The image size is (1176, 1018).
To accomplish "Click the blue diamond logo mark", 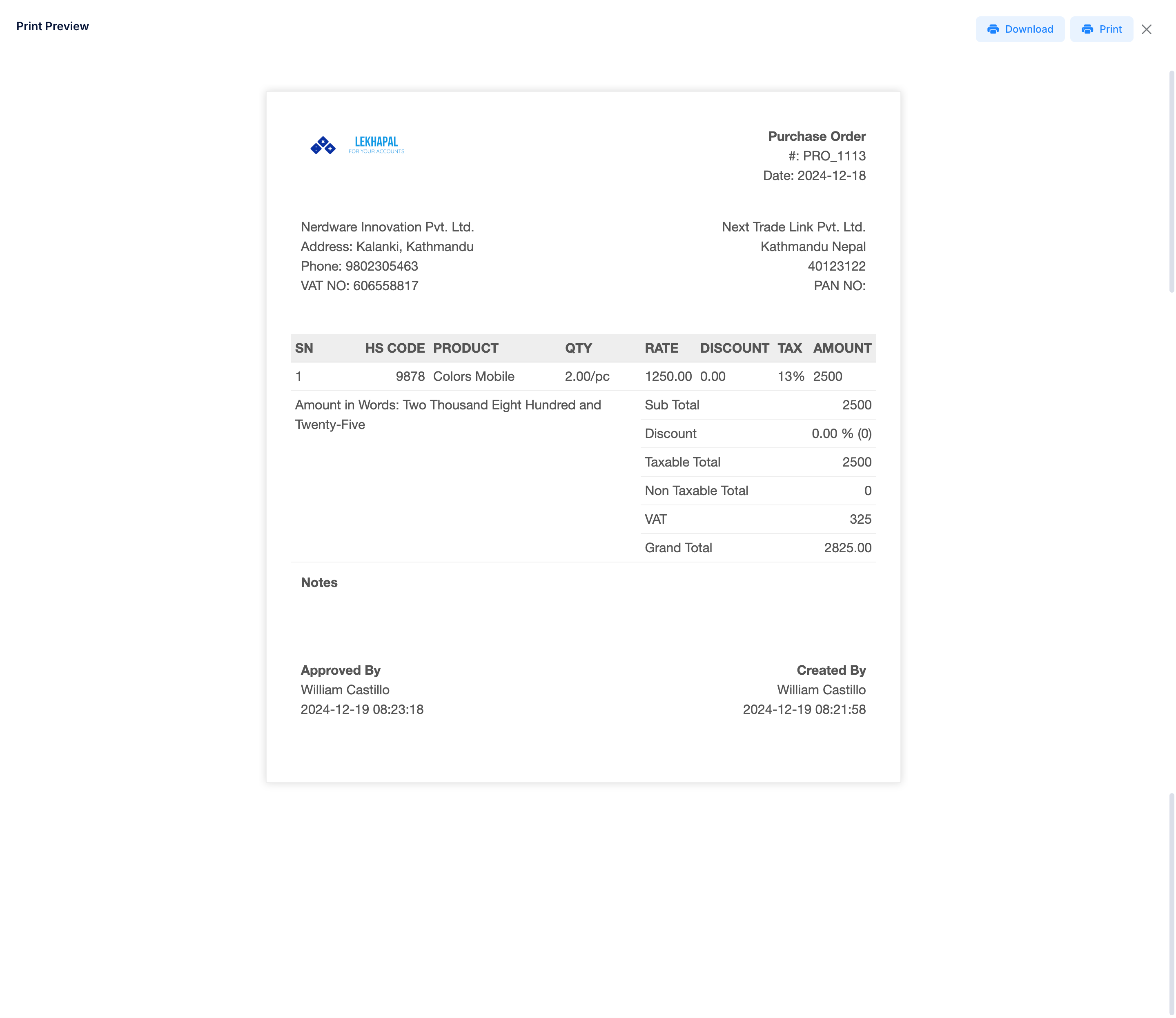I will [323, 145].
